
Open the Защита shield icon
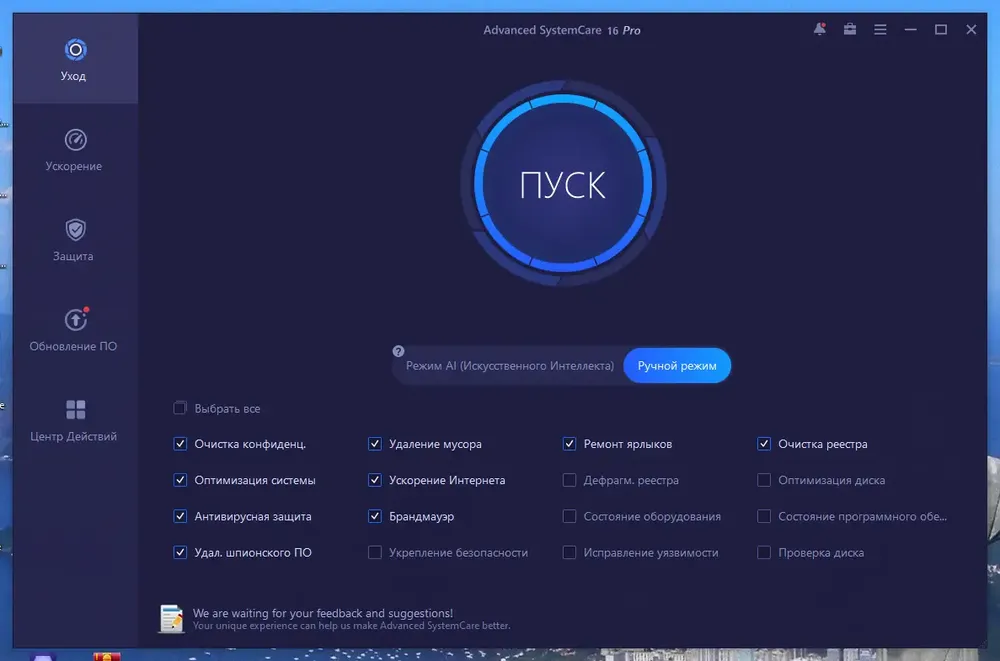[75, 230]
